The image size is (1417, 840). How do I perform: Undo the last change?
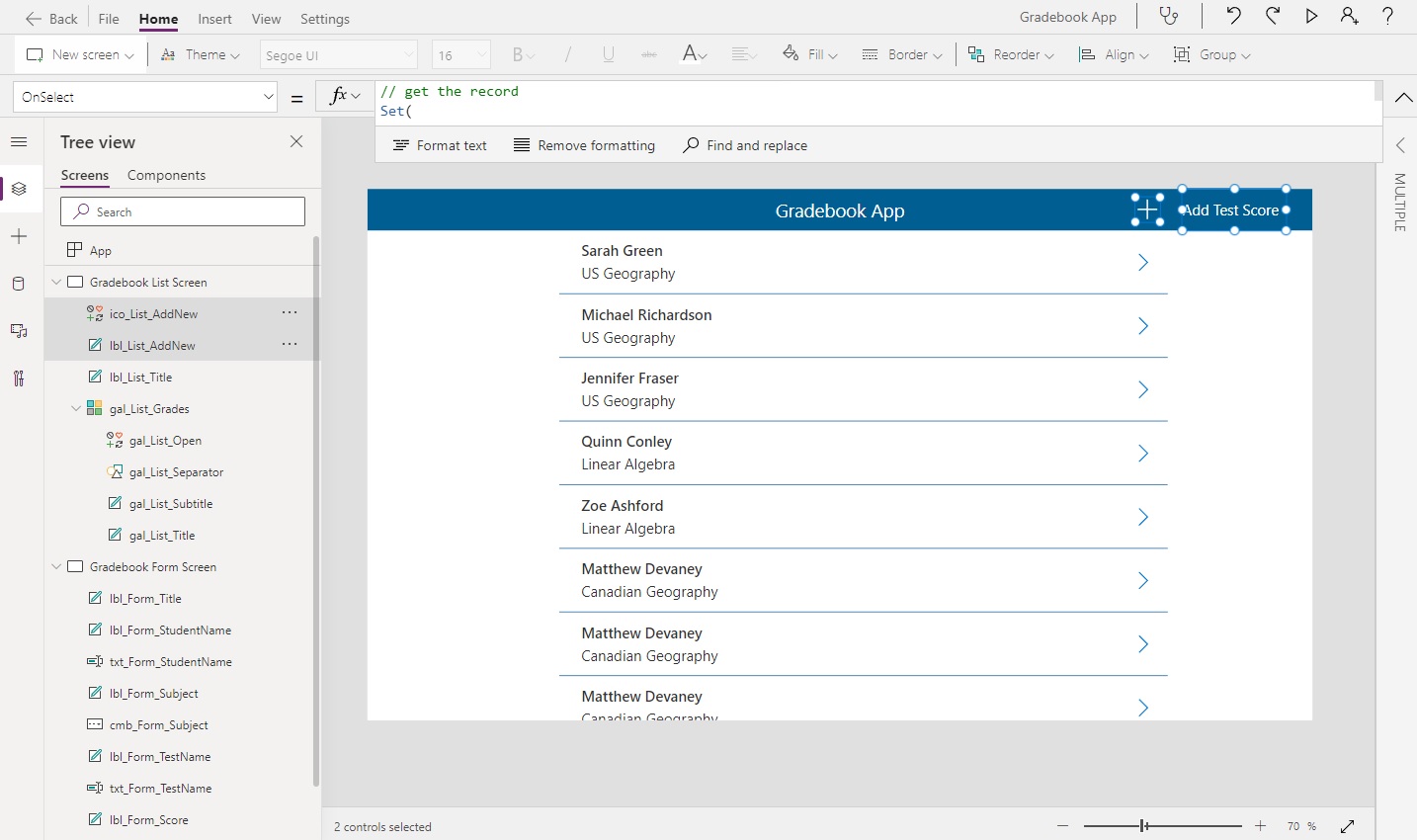[1233, 16]
